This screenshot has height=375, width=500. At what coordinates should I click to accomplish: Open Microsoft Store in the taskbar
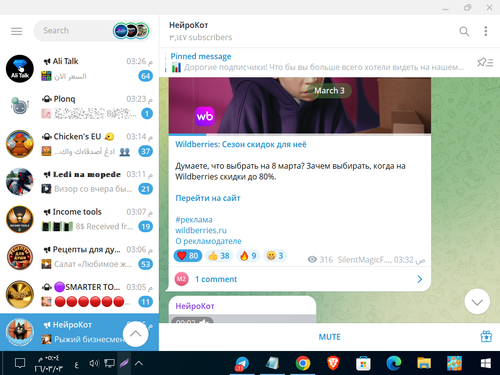coord(363,363)
